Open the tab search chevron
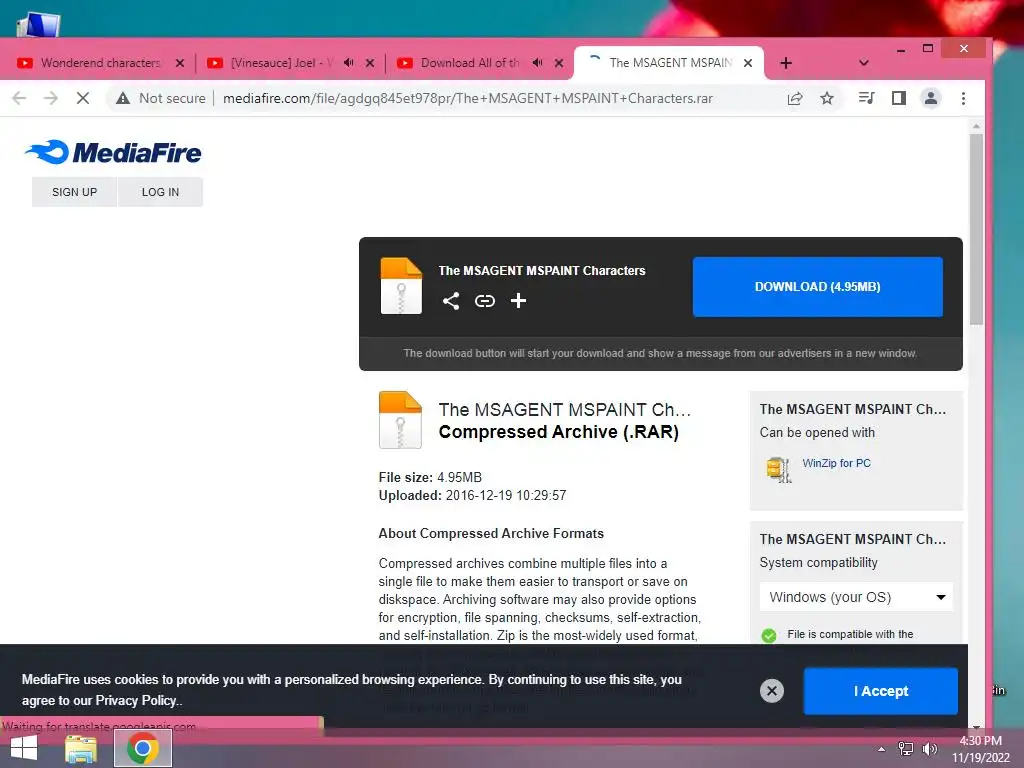 [x=863, y=63]
